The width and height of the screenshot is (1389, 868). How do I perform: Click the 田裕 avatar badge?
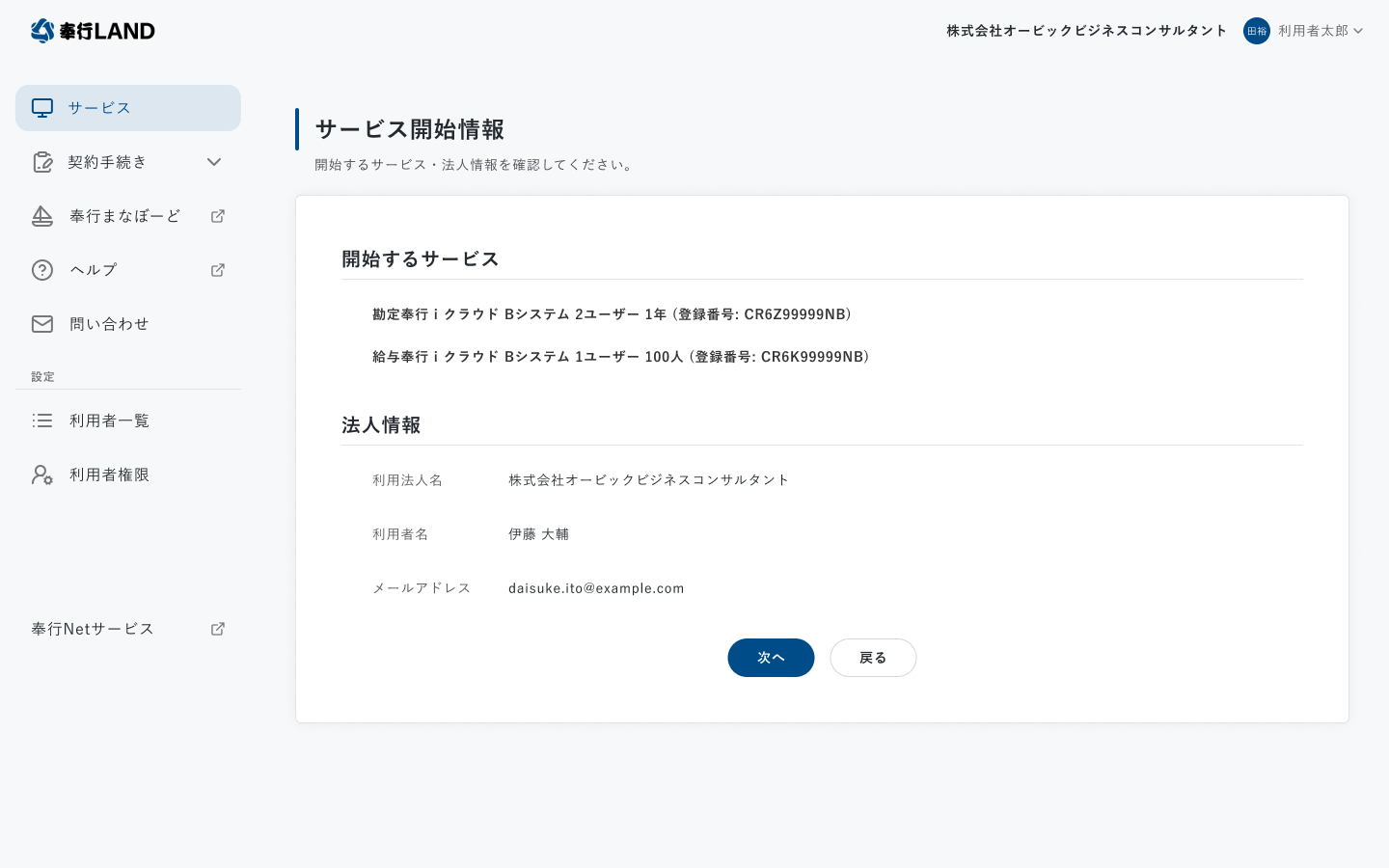(1257, 31)
